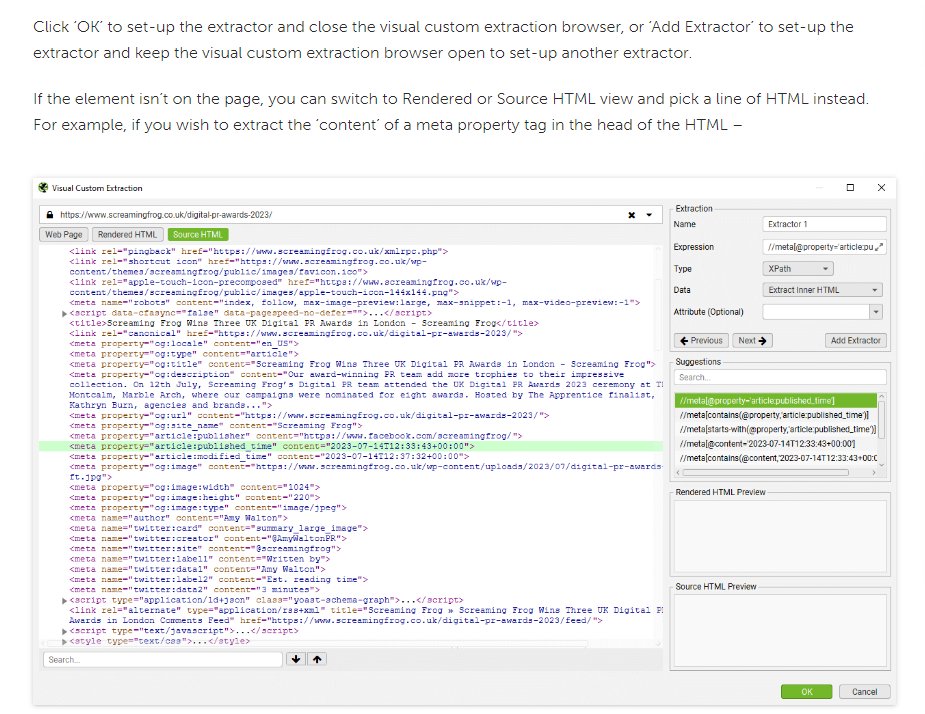Select the article:modified_time meta line
This screenshot has height=714, width=925.
point(269,457)
